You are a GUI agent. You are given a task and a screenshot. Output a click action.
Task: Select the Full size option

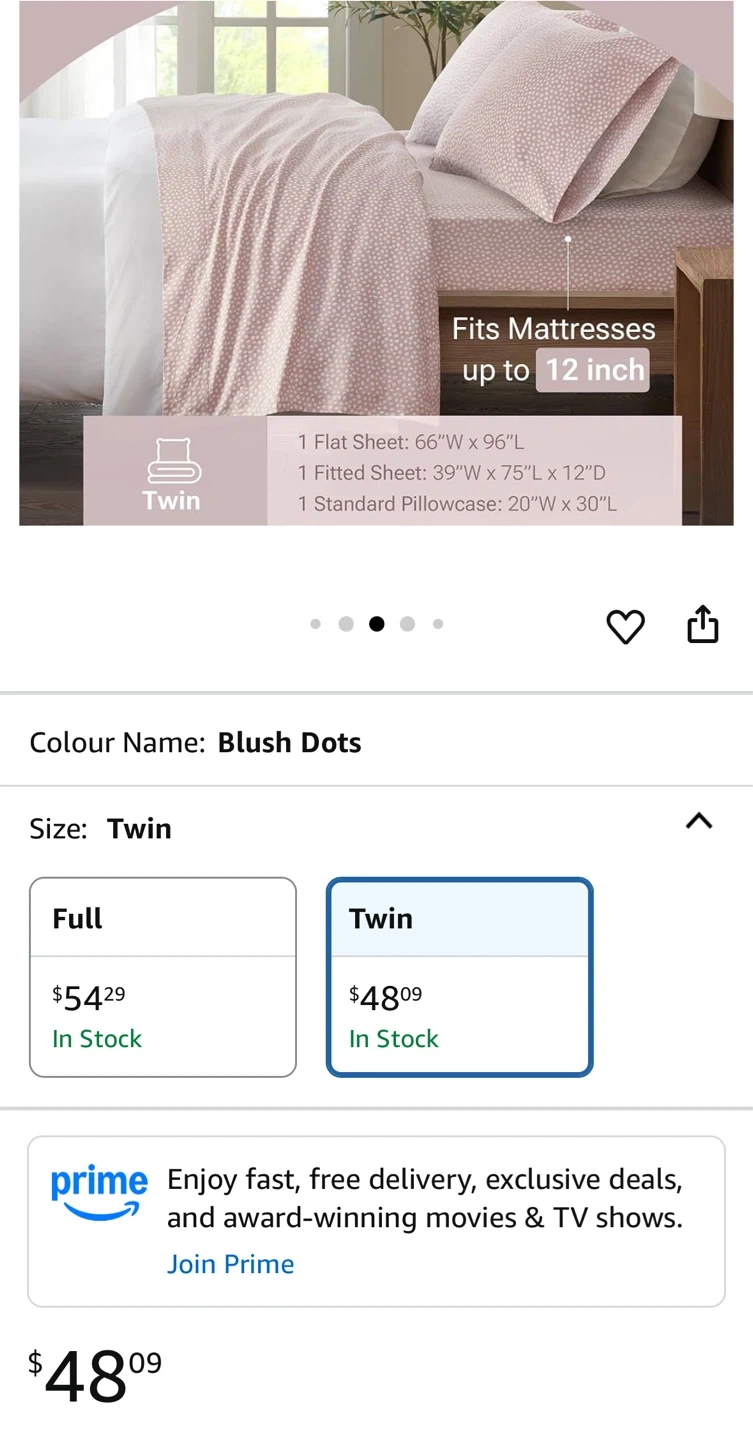(163, 976)
